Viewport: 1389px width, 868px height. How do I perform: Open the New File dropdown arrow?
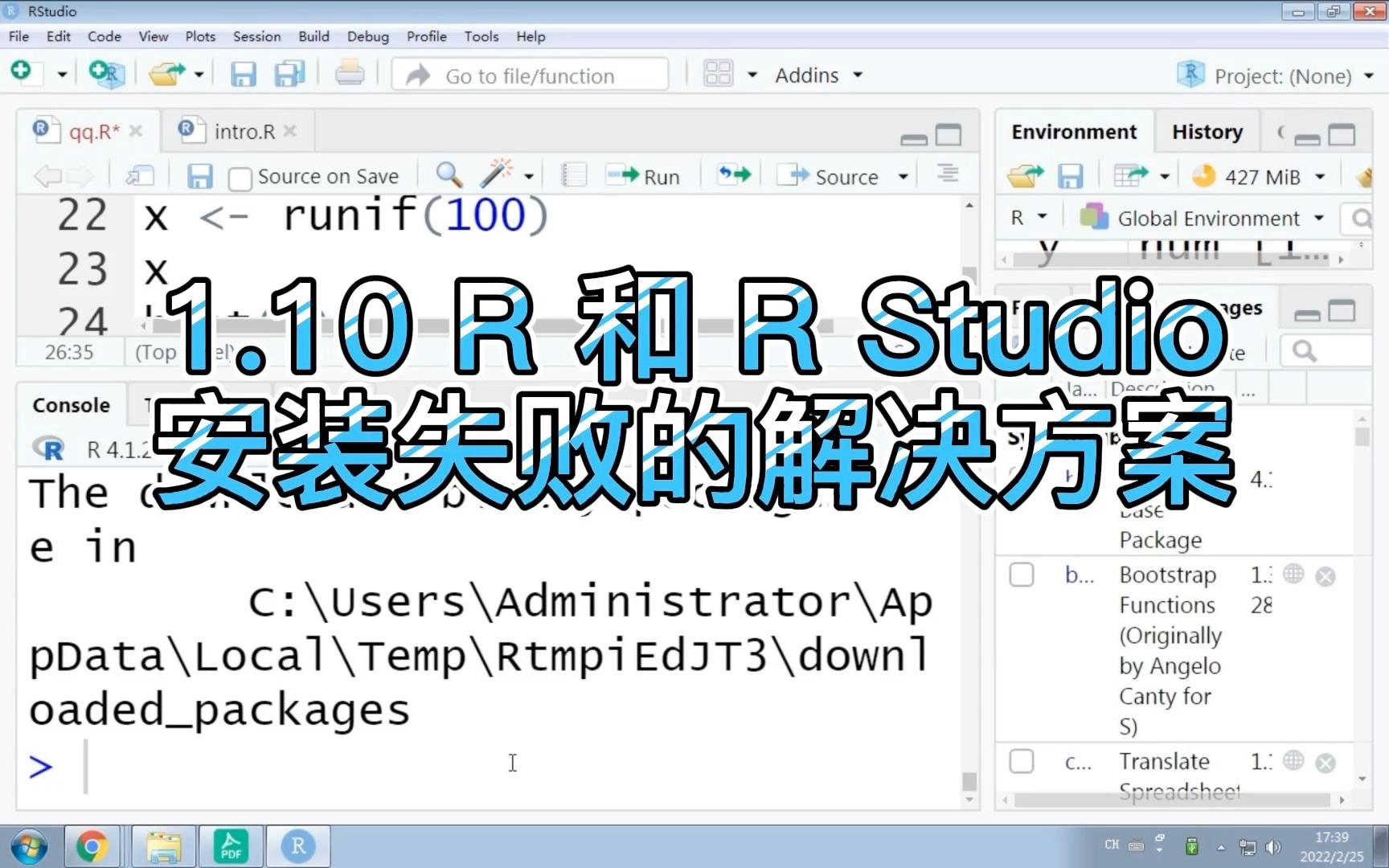[x=62, y=76]
